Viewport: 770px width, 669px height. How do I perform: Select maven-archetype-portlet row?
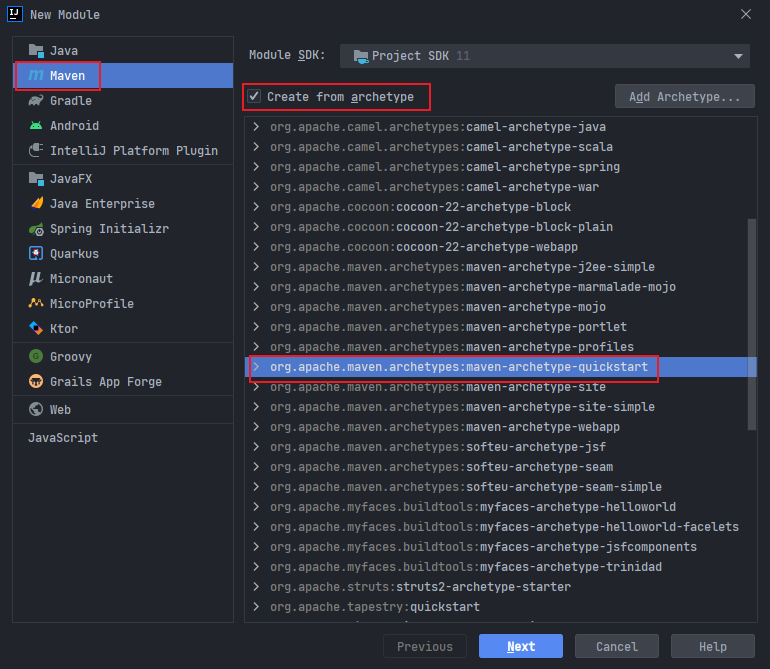coord(500,327)
